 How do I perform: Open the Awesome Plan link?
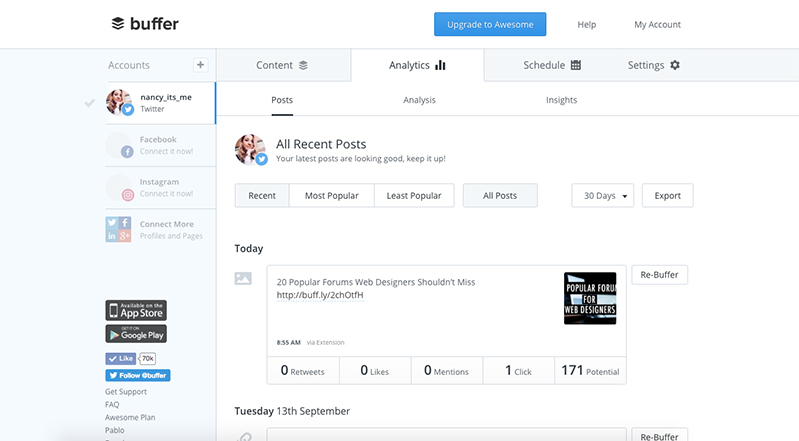[x=130, y=417]
